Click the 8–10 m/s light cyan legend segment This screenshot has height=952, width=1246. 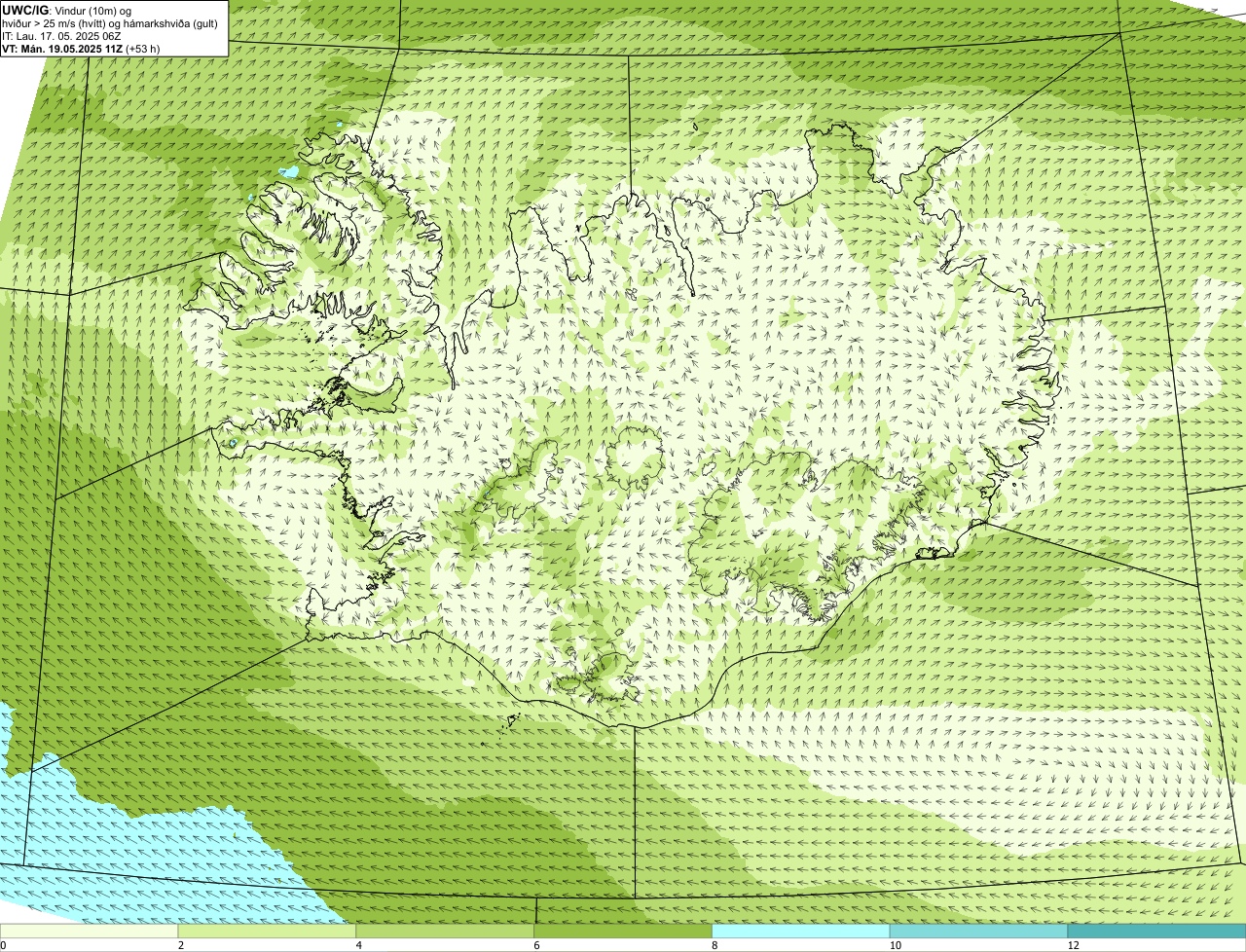coord(802,931)
